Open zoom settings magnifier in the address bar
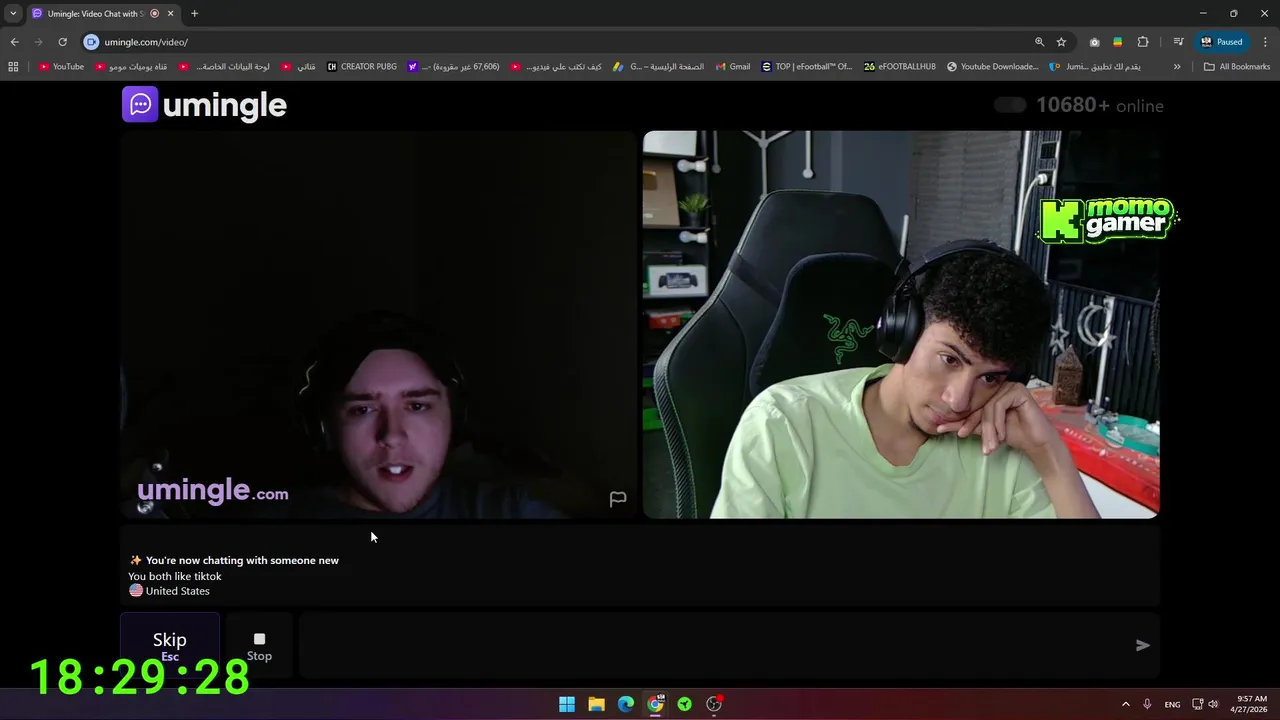This screenshot has height=720, width=1280. pos(1039,42)
